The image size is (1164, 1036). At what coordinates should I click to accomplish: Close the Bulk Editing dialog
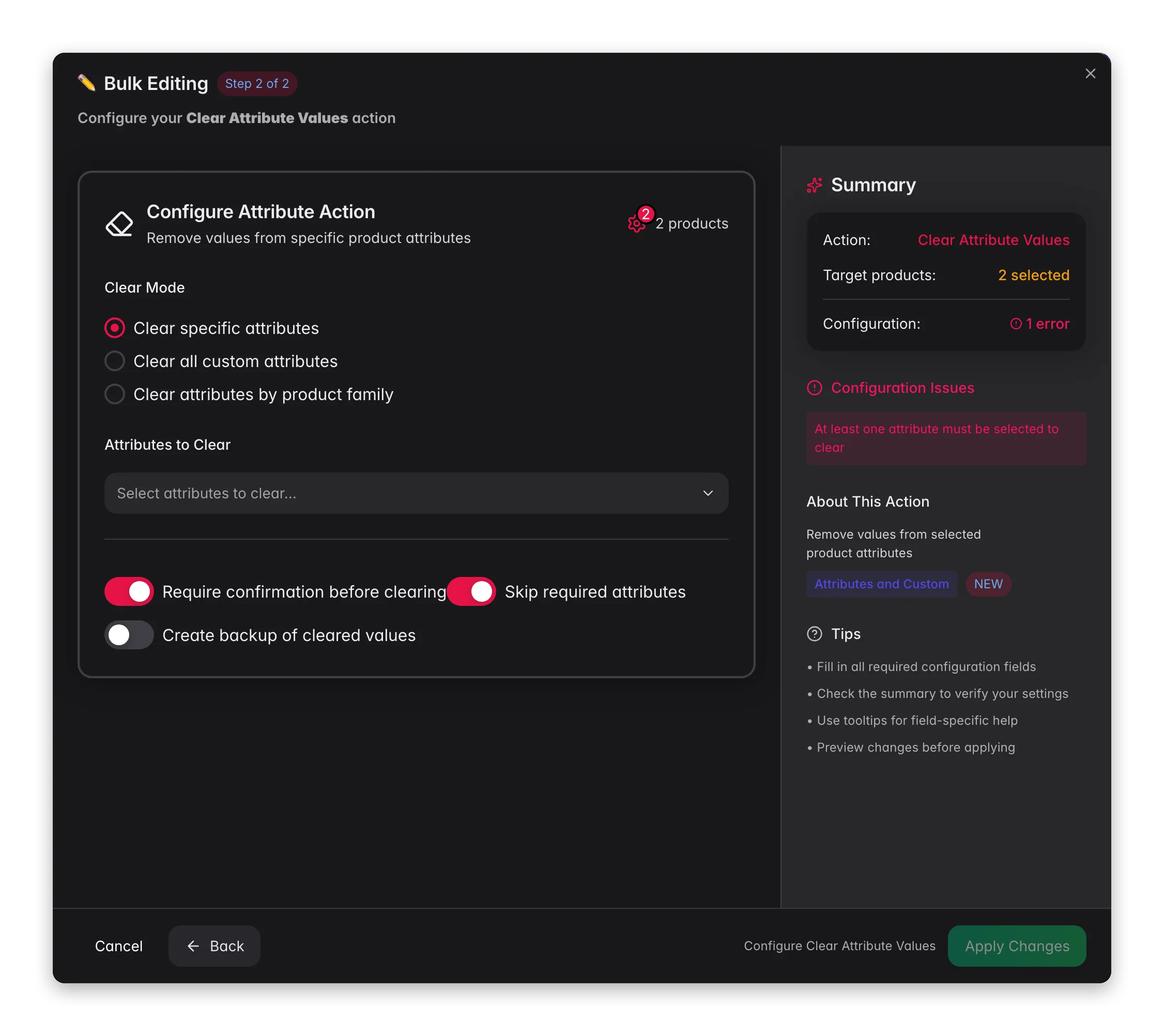pyautogui.click(x=1090, y=73)
